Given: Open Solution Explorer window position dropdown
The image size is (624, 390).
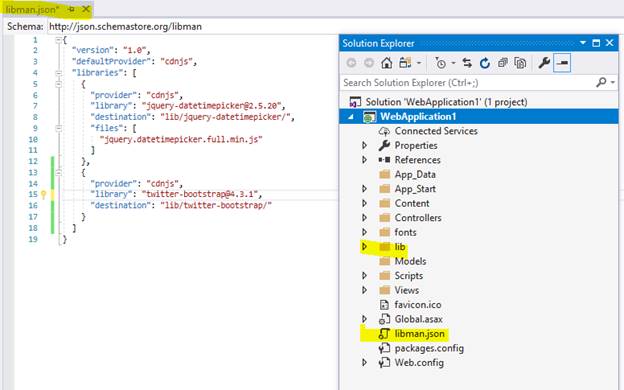Looking at the screenshot, I should (583, 43).
